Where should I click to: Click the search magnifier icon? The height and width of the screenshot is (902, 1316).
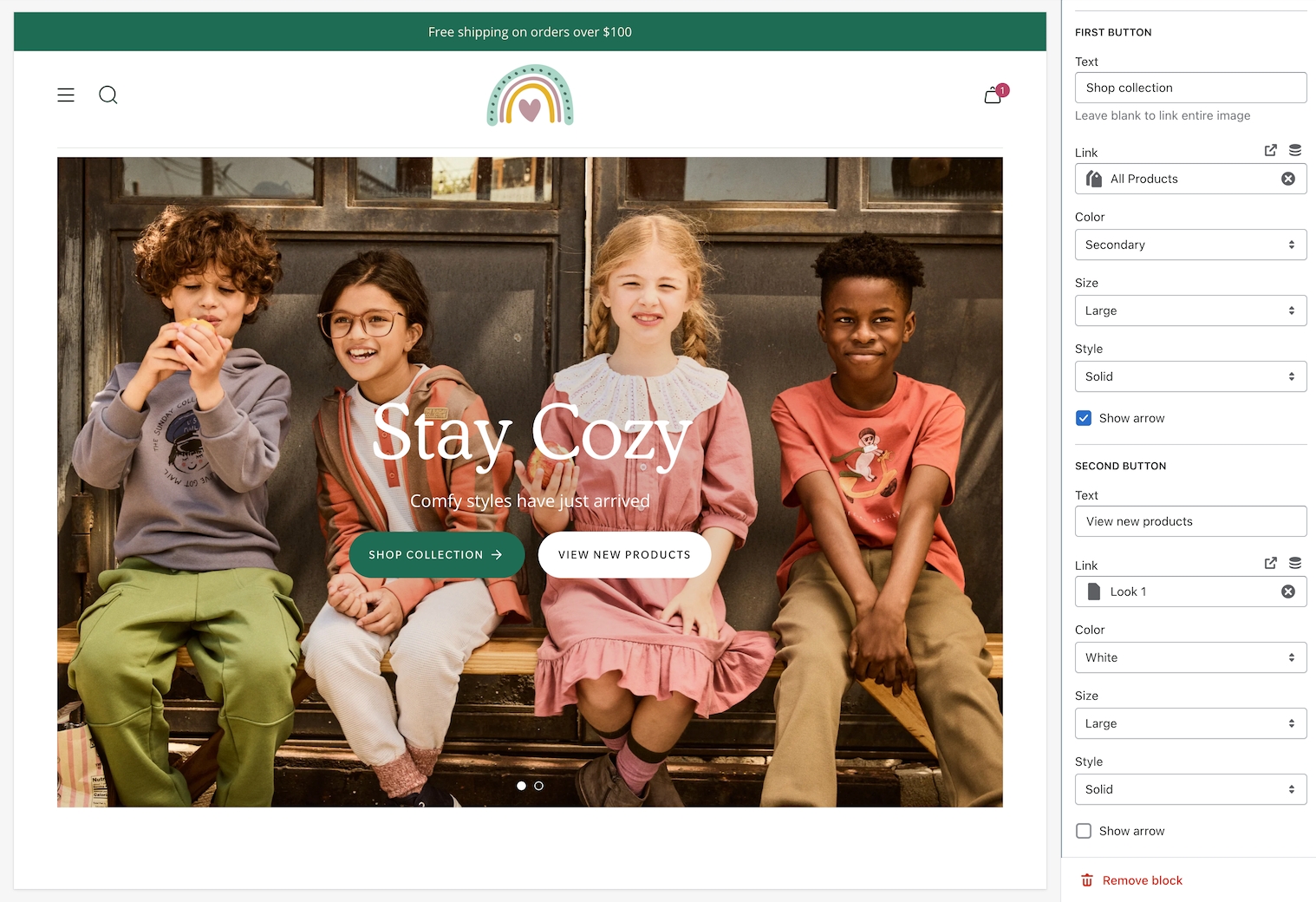108,95
